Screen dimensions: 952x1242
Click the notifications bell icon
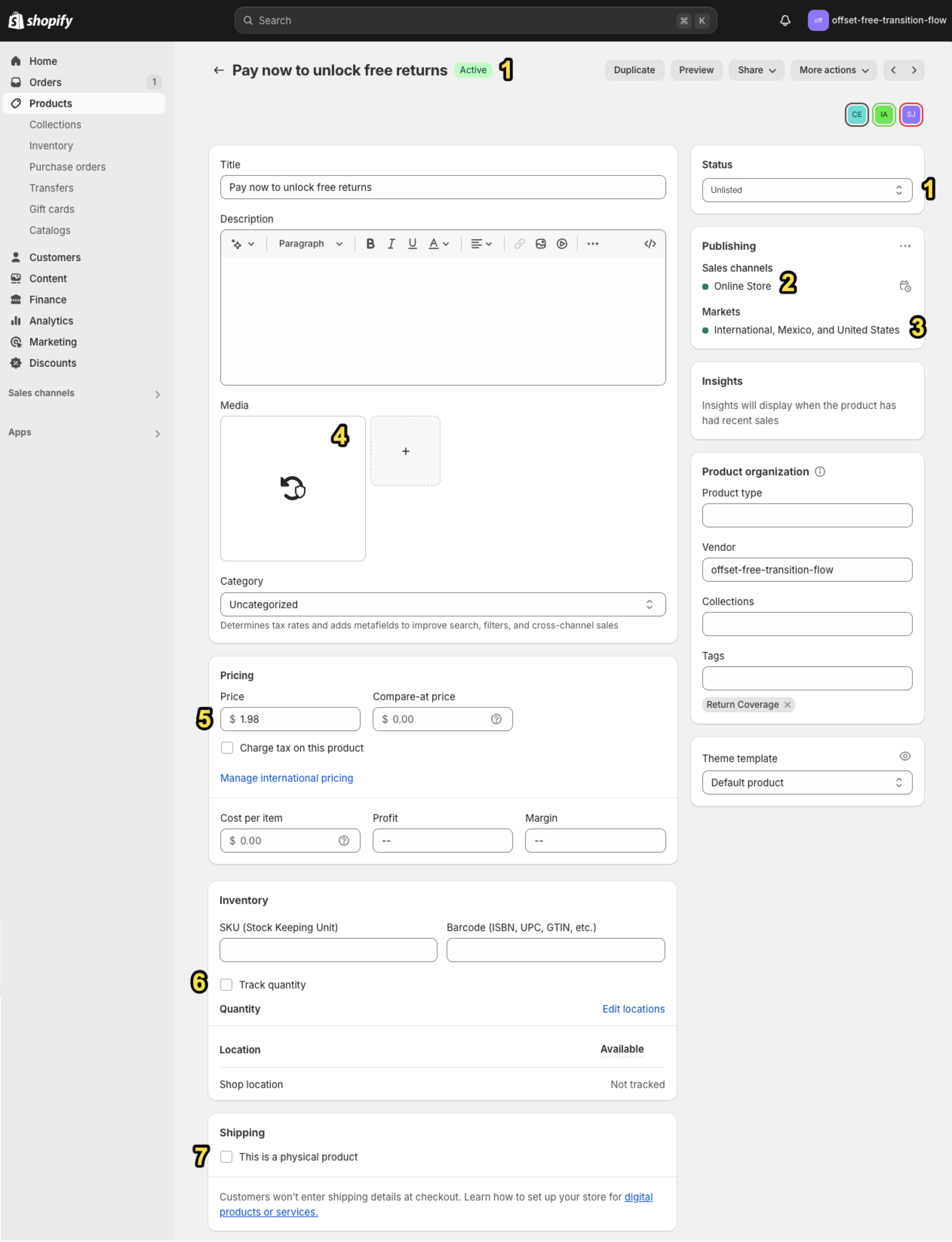coord(785,20)
